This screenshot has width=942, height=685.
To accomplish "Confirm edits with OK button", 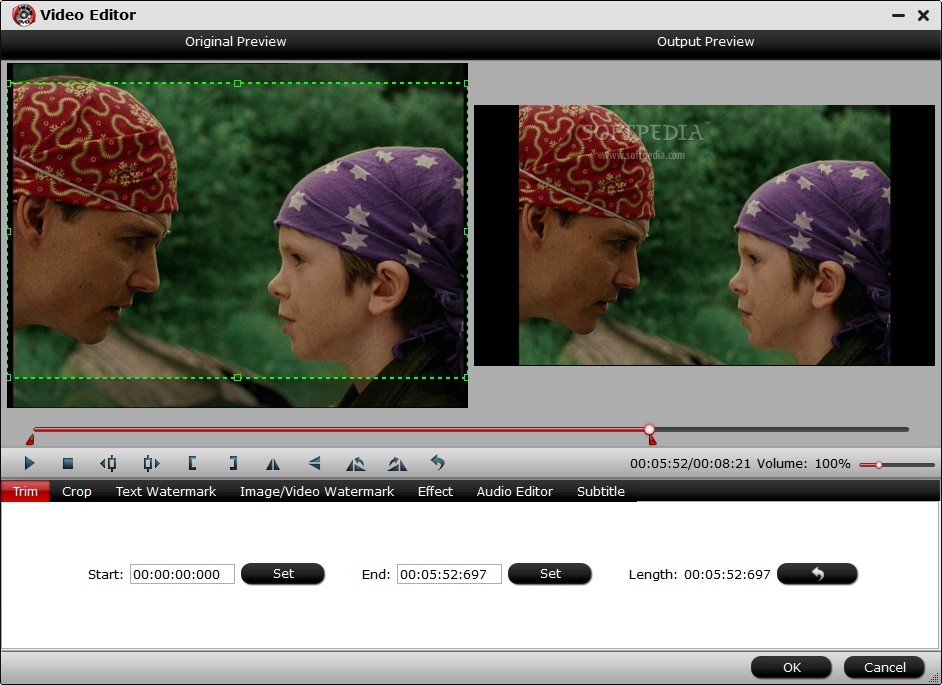I will pos(791,667).
